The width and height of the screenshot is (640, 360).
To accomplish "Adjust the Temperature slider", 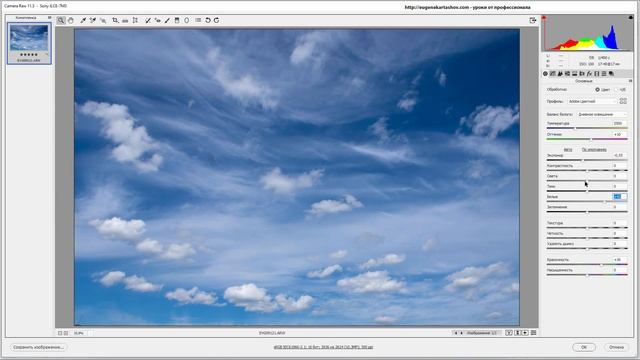I will [x=587, y=128].
